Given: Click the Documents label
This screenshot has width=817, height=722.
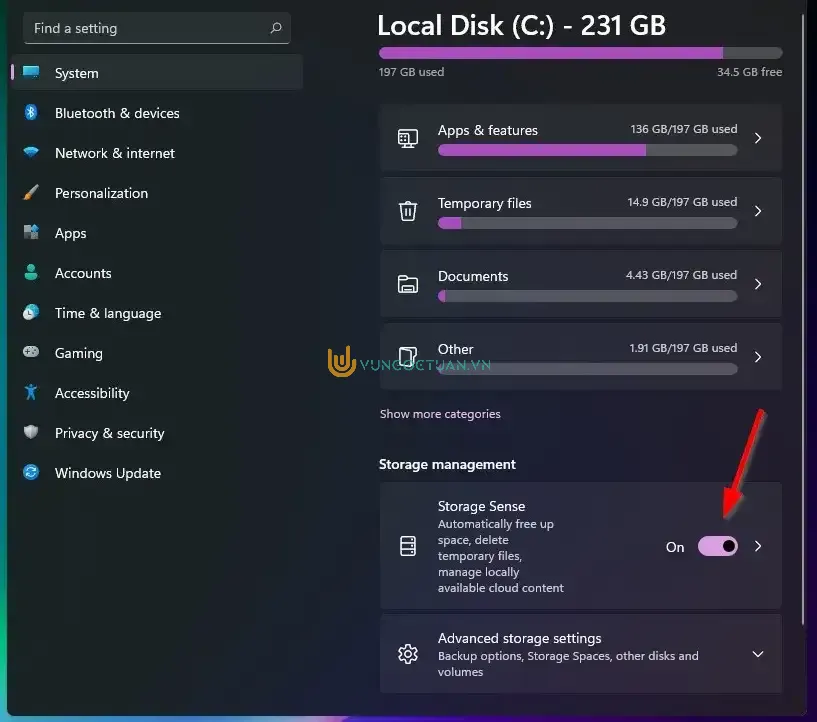Looking at the screenshot, I should [473, 276].
